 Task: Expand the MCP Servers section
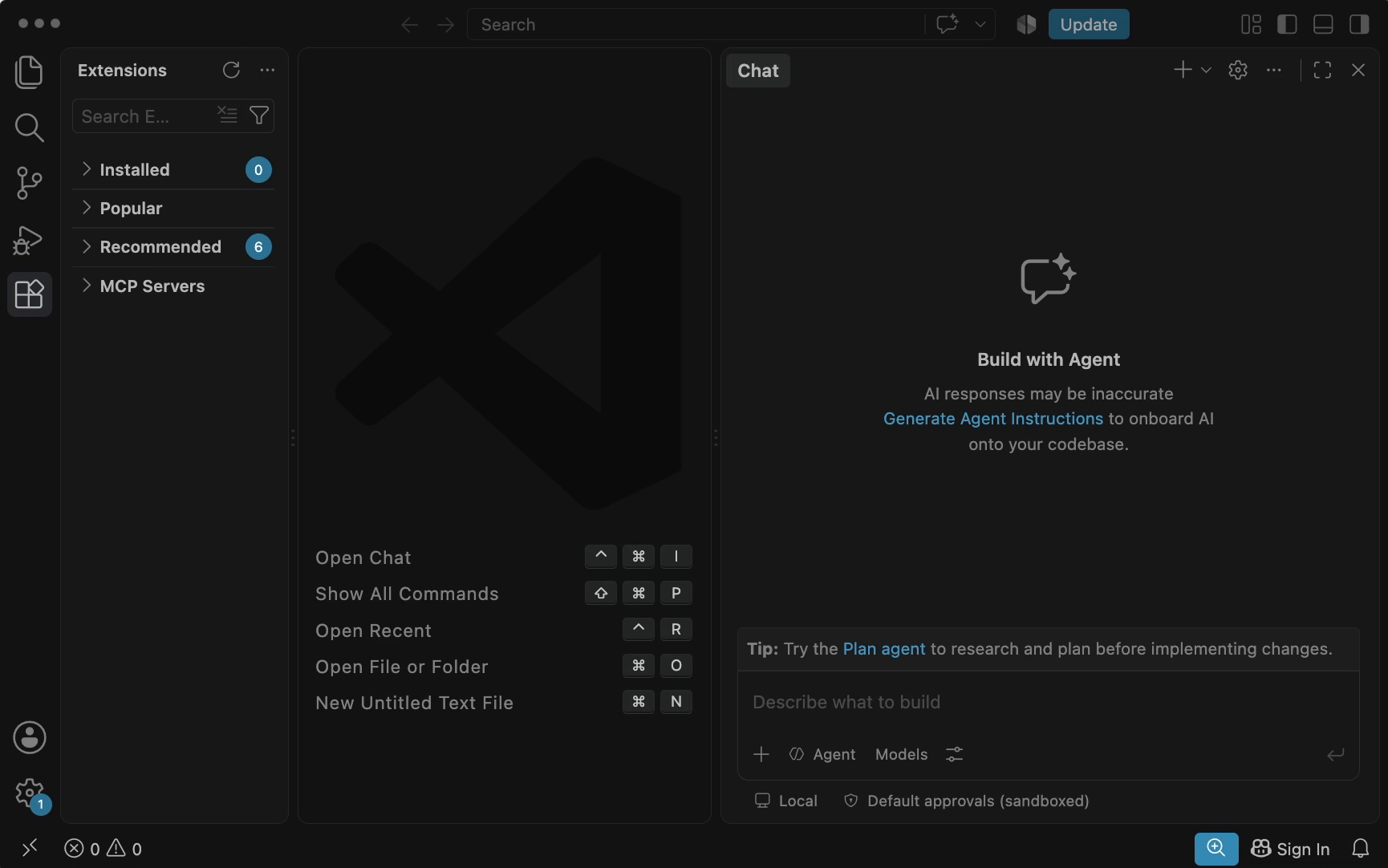point(173,286)
